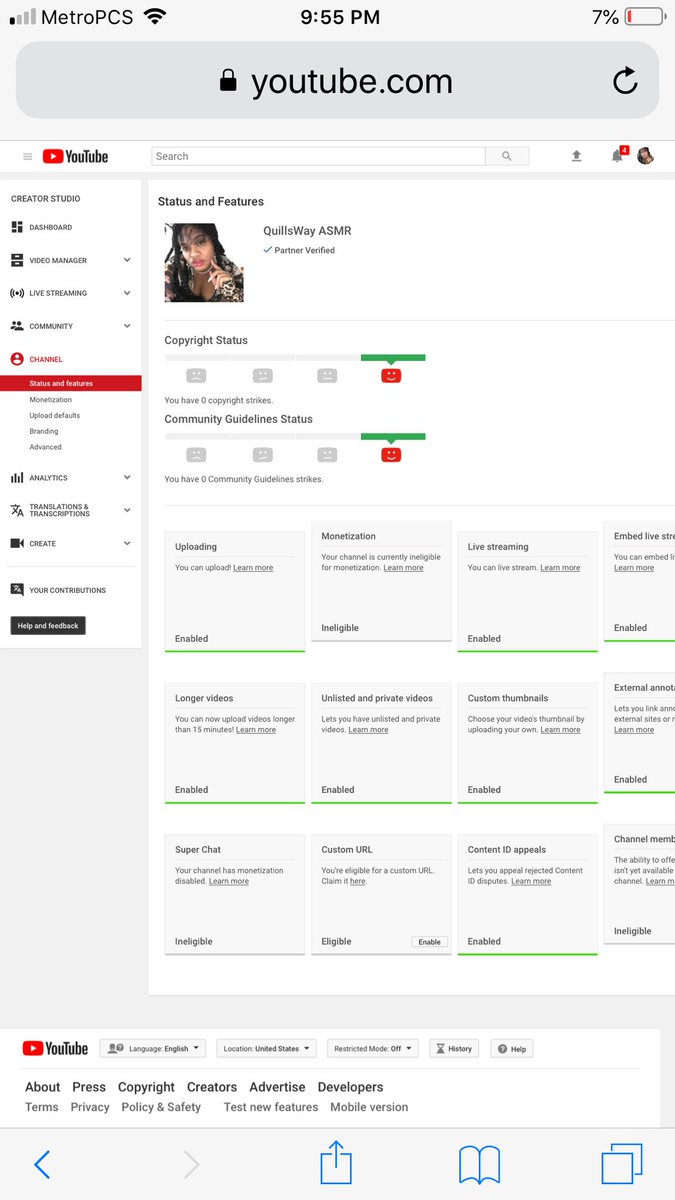The height and width of the screenshot is (1200, 675).
Task: Click Learn more on Super Chat card
Action: [229, 881]
